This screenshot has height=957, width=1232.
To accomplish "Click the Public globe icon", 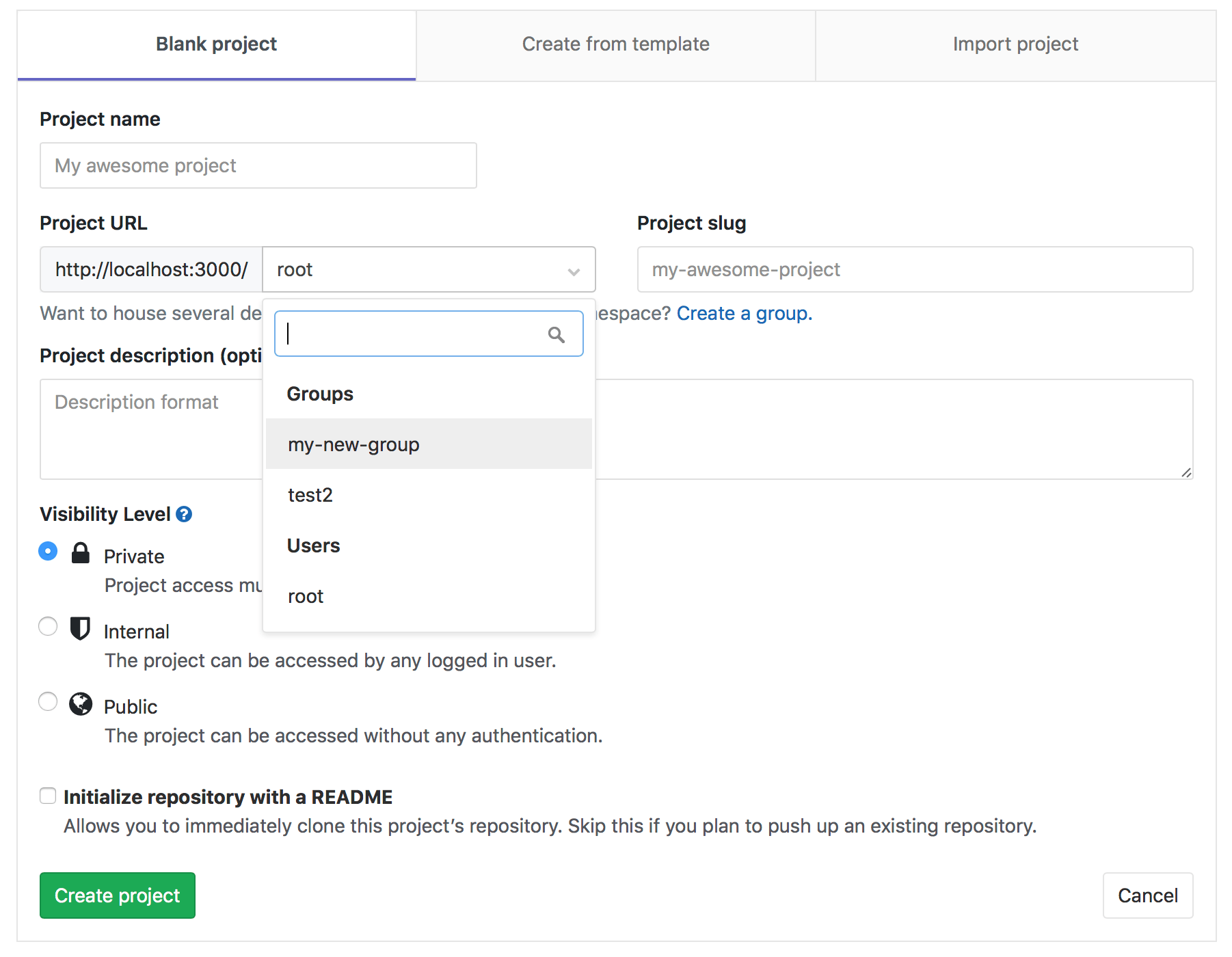I will [81, 703].
